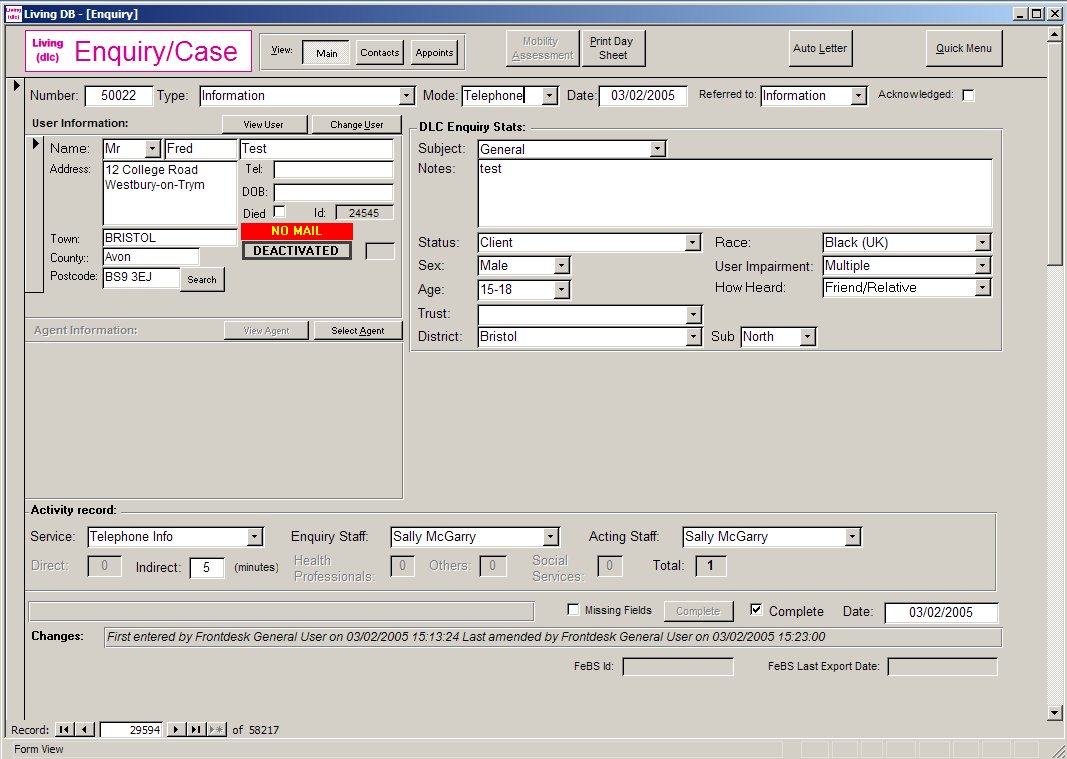Click the record selector arrow beside Name
Viewport: 1067px width, 759px height.
click(x=37, y=146)
